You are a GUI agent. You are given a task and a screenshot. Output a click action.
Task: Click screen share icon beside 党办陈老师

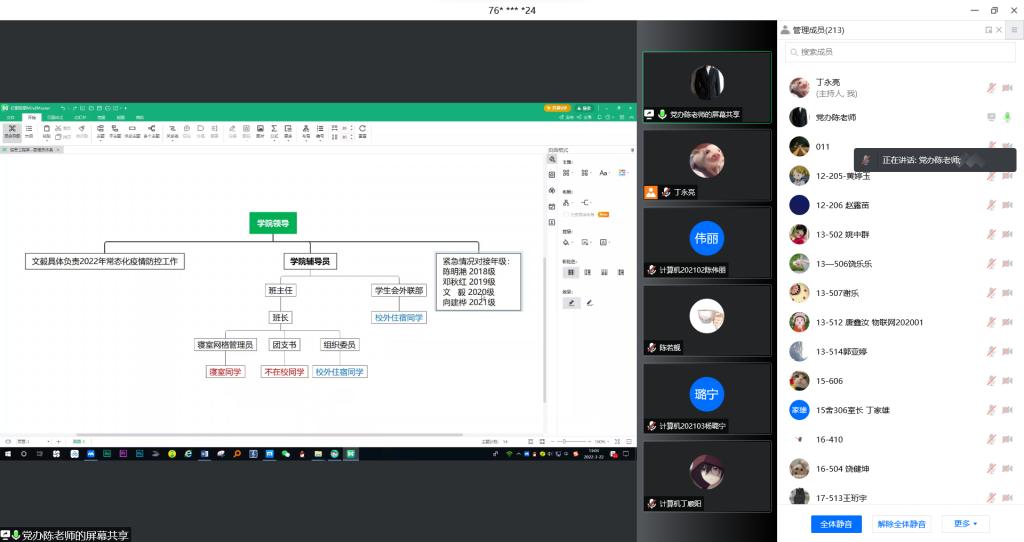tap(991, 117)
